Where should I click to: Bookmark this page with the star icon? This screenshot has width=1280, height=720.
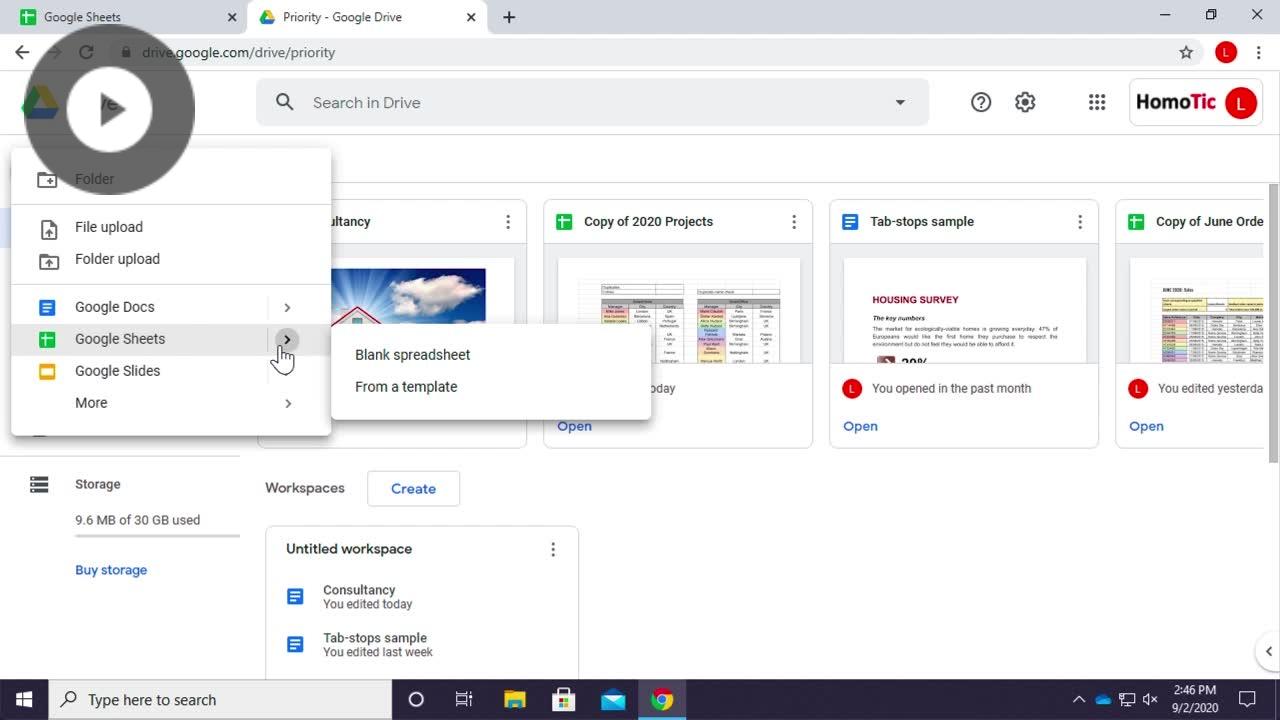click(x=1186, y=52)
